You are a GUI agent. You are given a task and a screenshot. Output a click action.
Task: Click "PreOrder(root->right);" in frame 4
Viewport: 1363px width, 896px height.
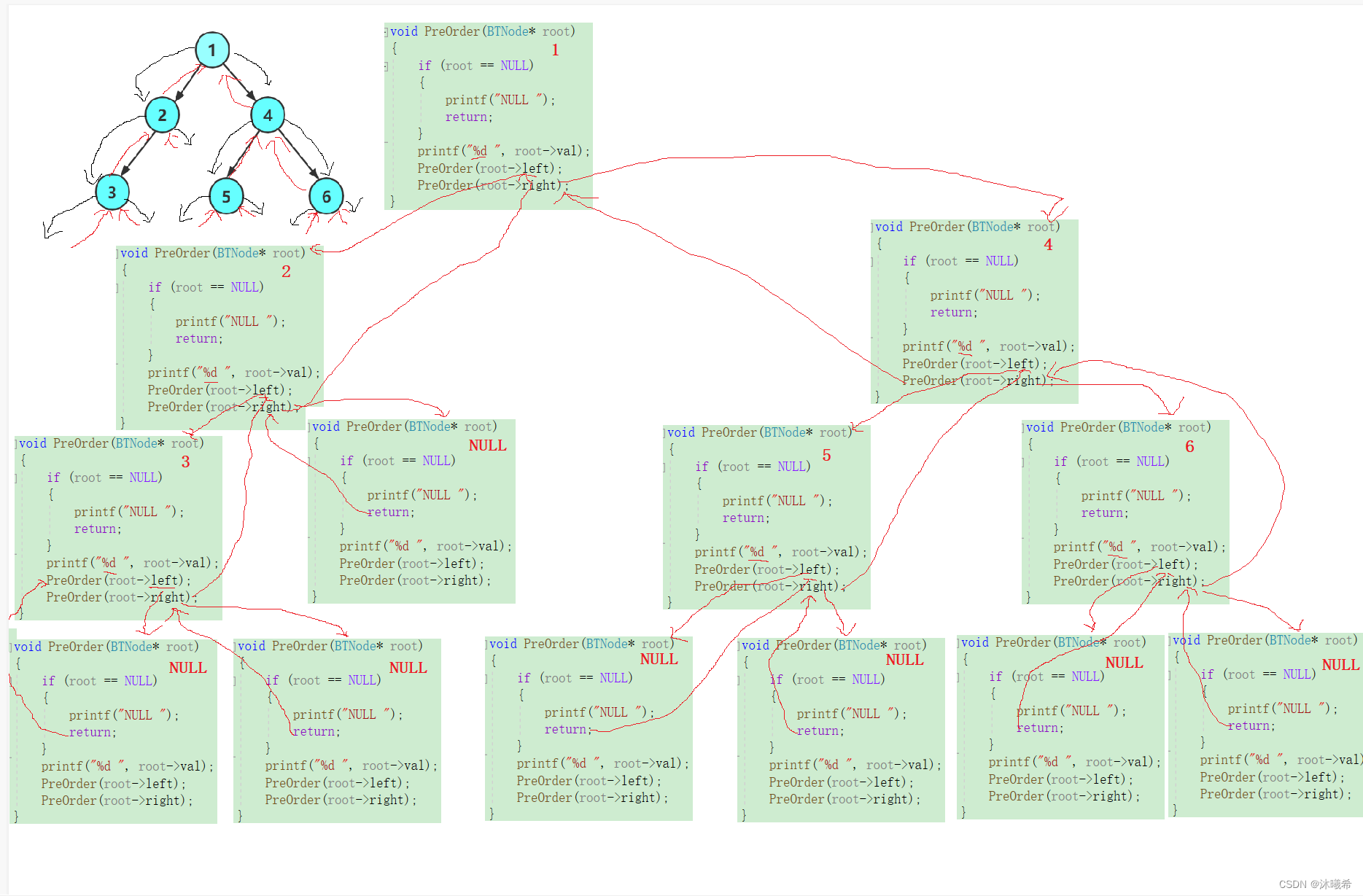tap(978, 381)
